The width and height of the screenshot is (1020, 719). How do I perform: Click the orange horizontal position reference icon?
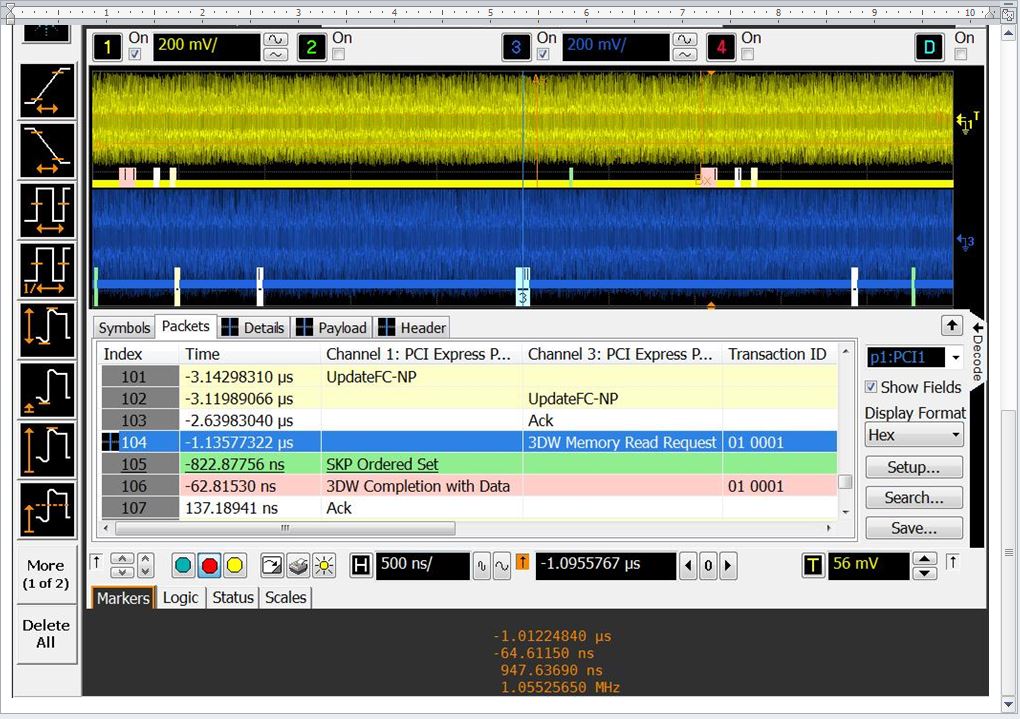click(x=522, y=562)
